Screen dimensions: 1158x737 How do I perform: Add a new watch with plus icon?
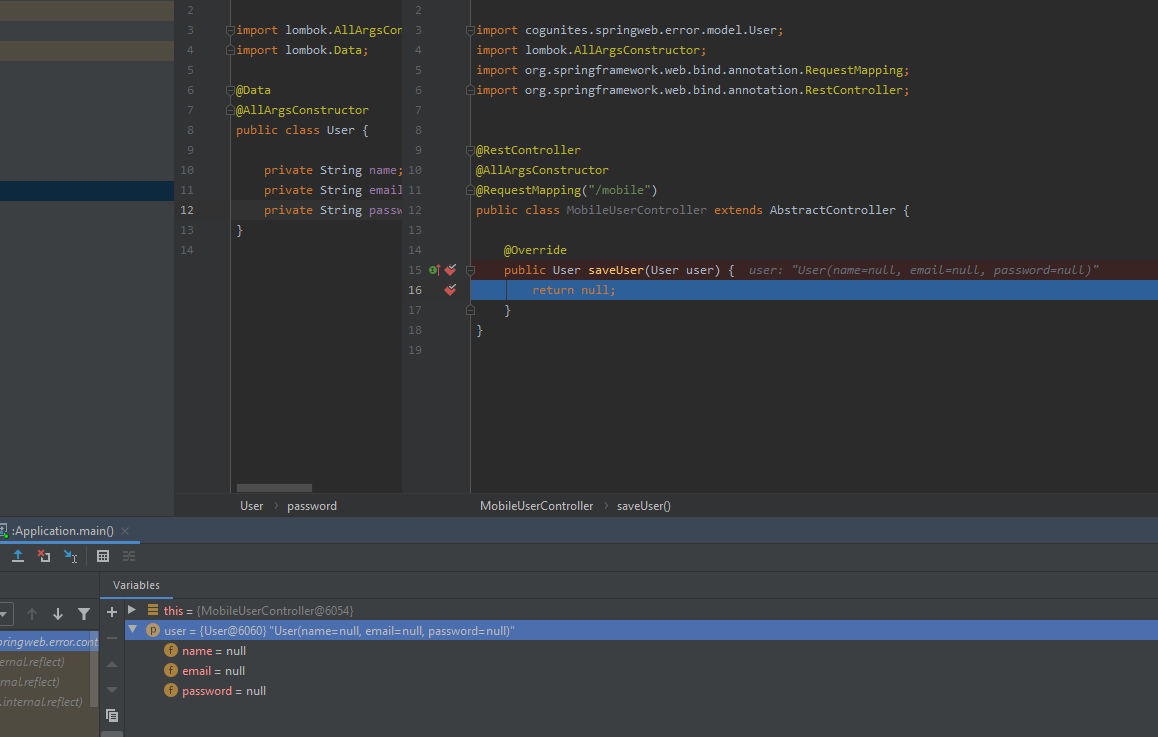coord(112,611)
